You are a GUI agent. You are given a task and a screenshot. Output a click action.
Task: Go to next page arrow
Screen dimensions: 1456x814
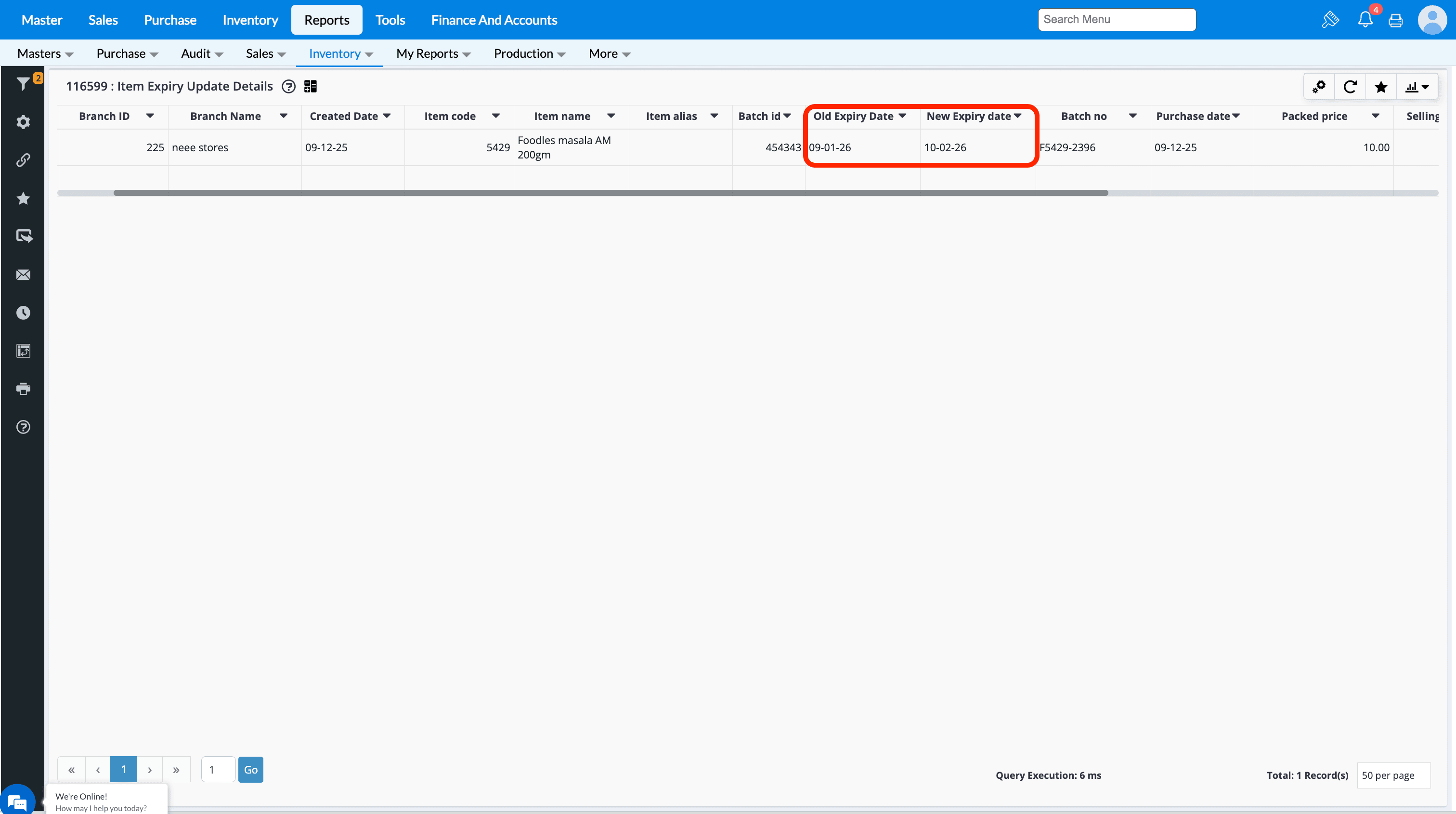[x=149, y=769]
